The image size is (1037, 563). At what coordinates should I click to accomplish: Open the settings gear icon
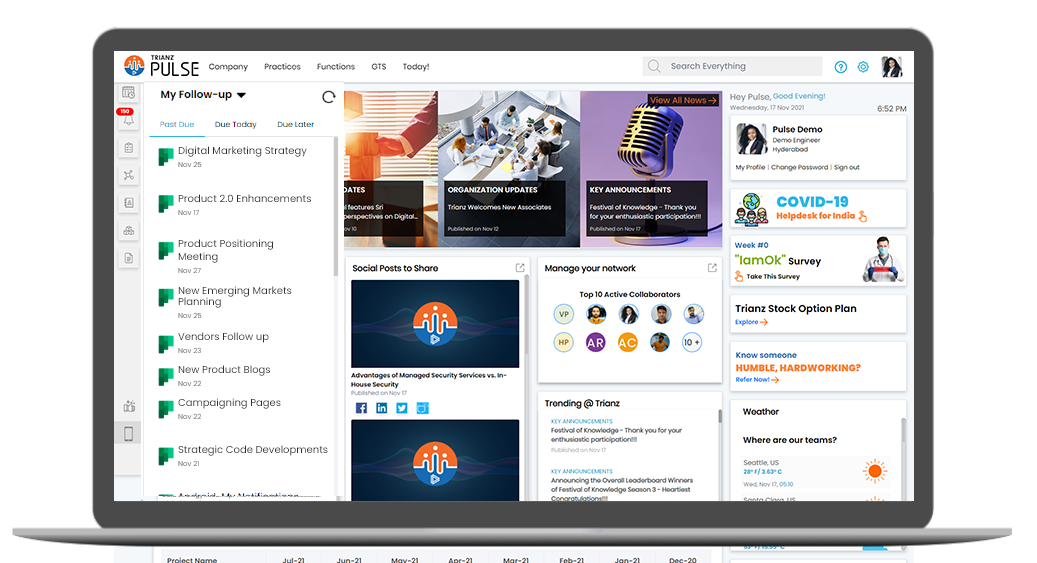pyautogui.click(x=863, y=67)
